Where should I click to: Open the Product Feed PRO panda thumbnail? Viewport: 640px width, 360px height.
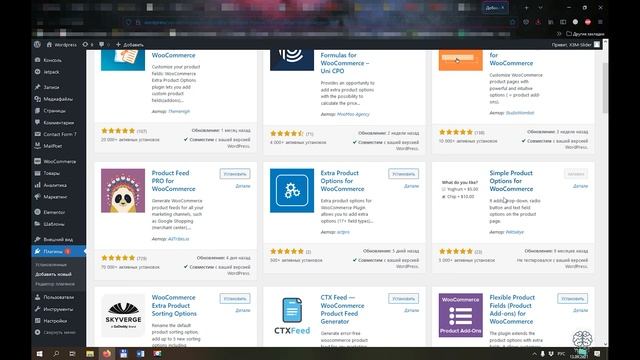123,191
